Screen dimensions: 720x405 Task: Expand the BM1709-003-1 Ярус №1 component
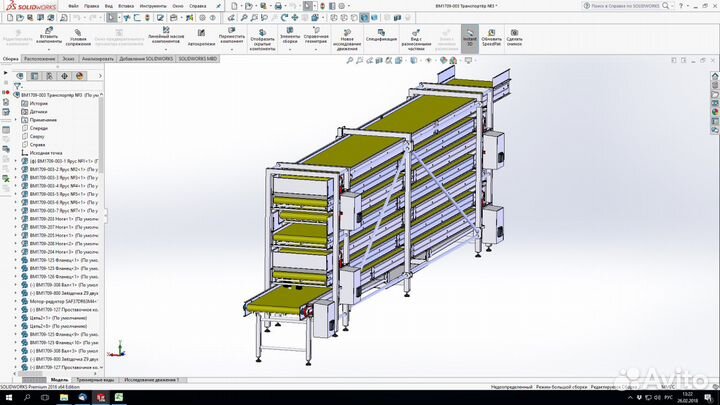[x=16, y=161]
